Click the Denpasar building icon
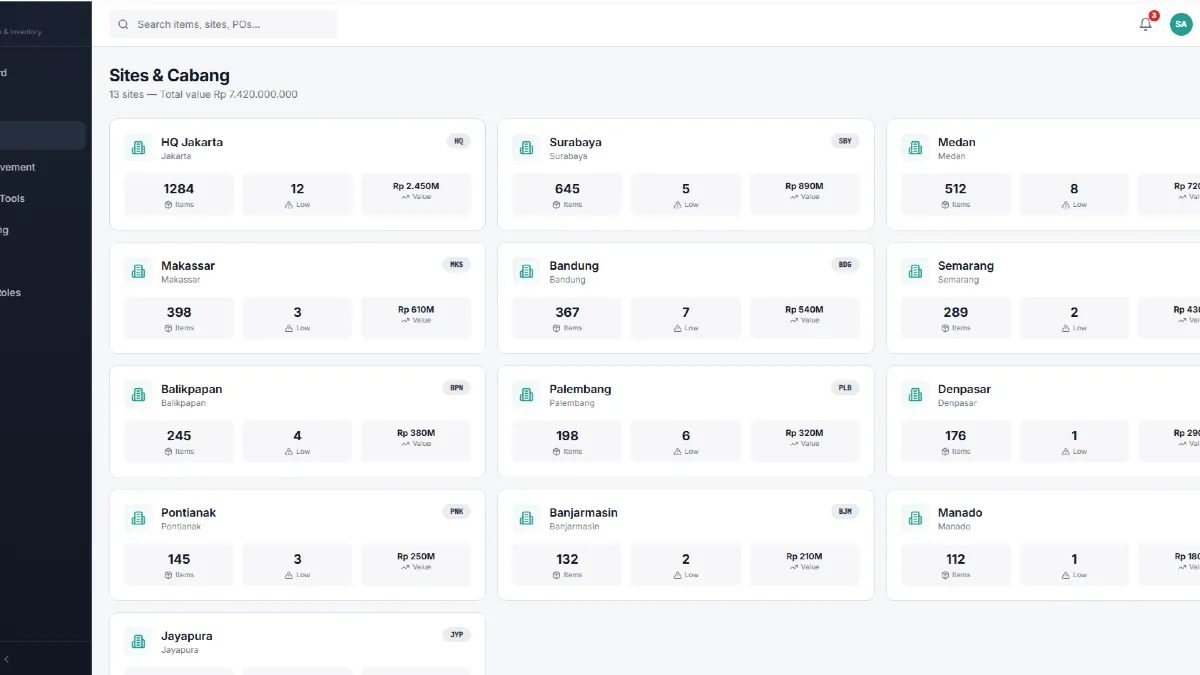The image size is (1200, 675). 915,395
